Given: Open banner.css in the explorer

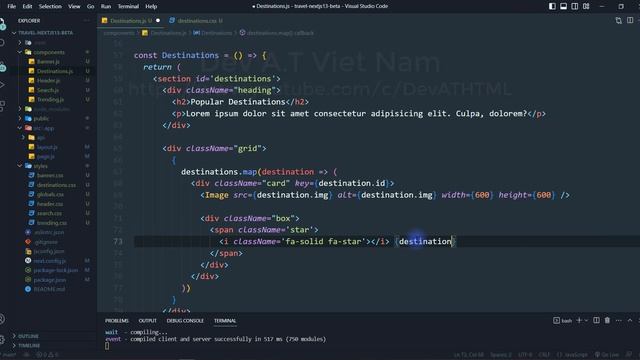Looking at the screenshot, I should pyautogui.click(x=50, y=175).
